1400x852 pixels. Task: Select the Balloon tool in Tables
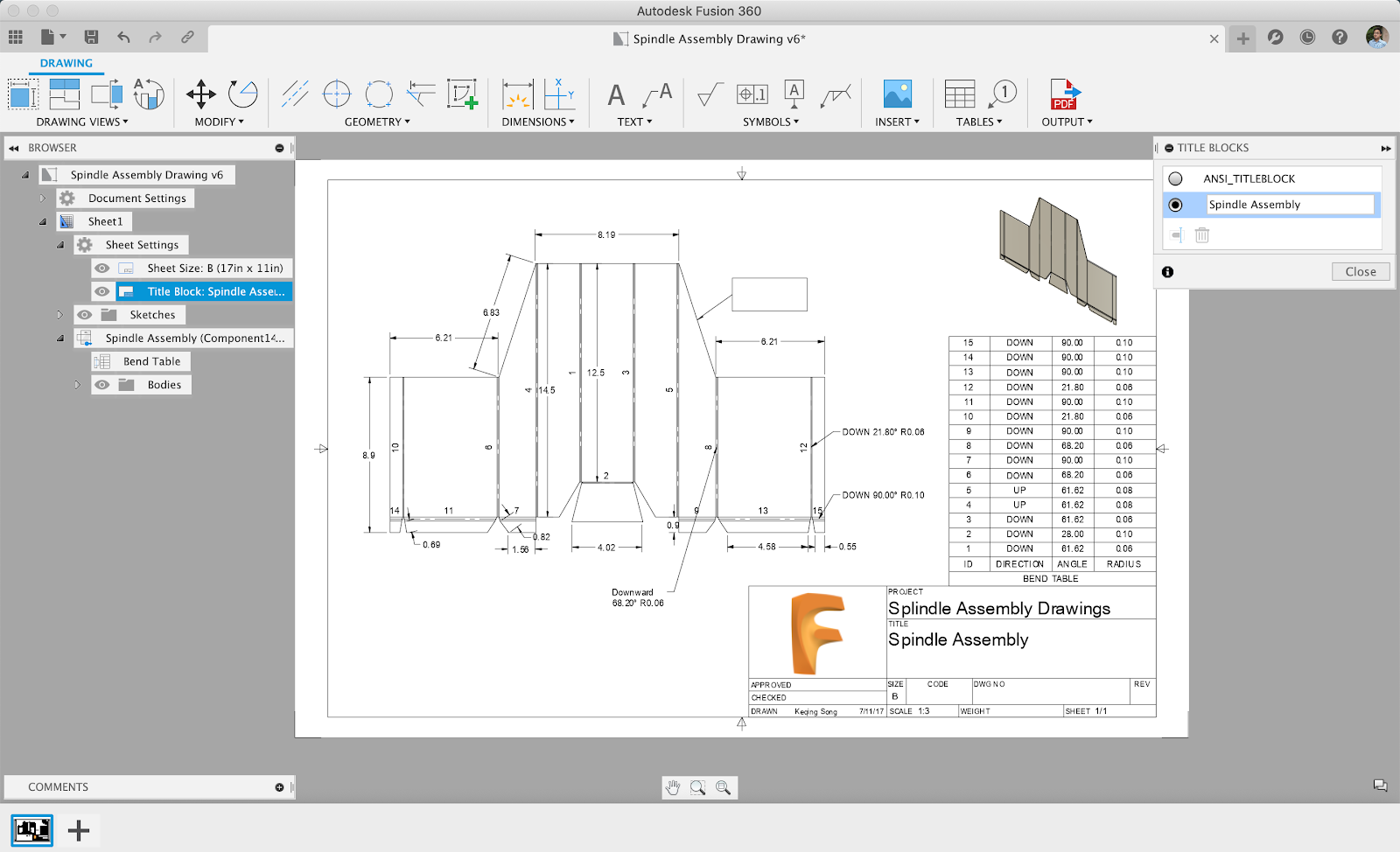coord(1003,94)
